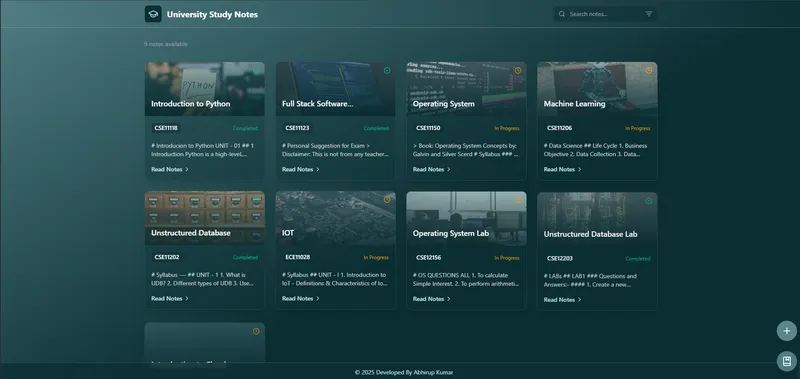Open the filter icon in the search bar
The height and width of the screenshot is (379, 800).
tap(648, 14)
